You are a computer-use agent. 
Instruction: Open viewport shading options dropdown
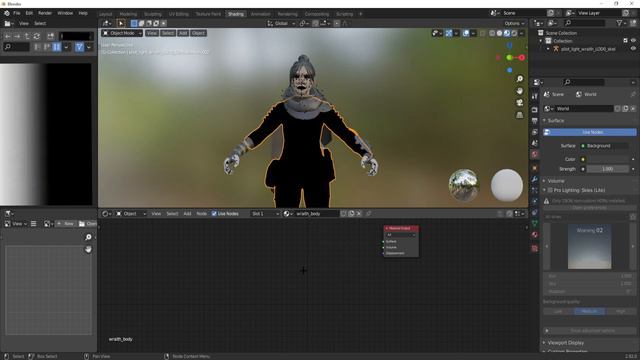[522, 33]
